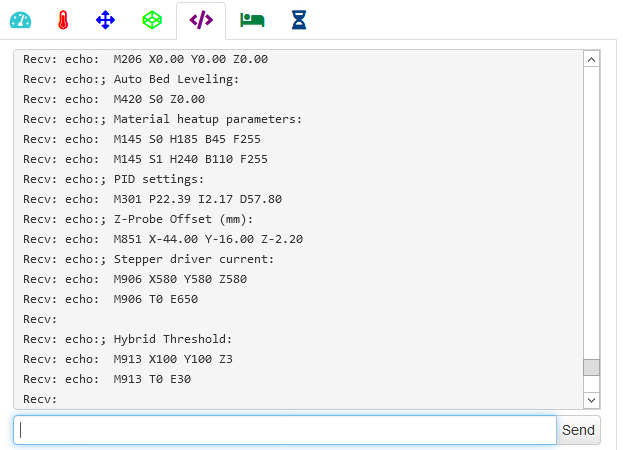
Task: Click the Send button
Action: point(578,430)
